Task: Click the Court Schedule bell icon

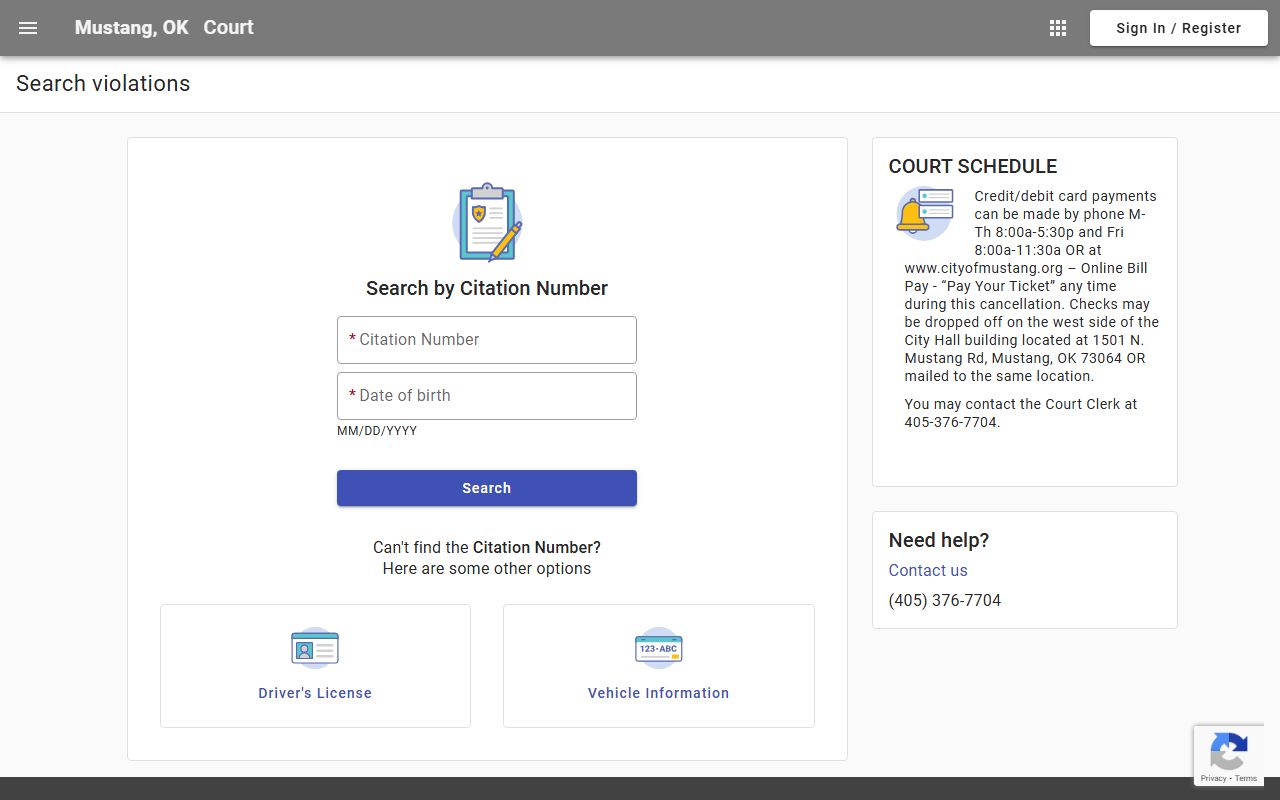Action: (923, 213)
